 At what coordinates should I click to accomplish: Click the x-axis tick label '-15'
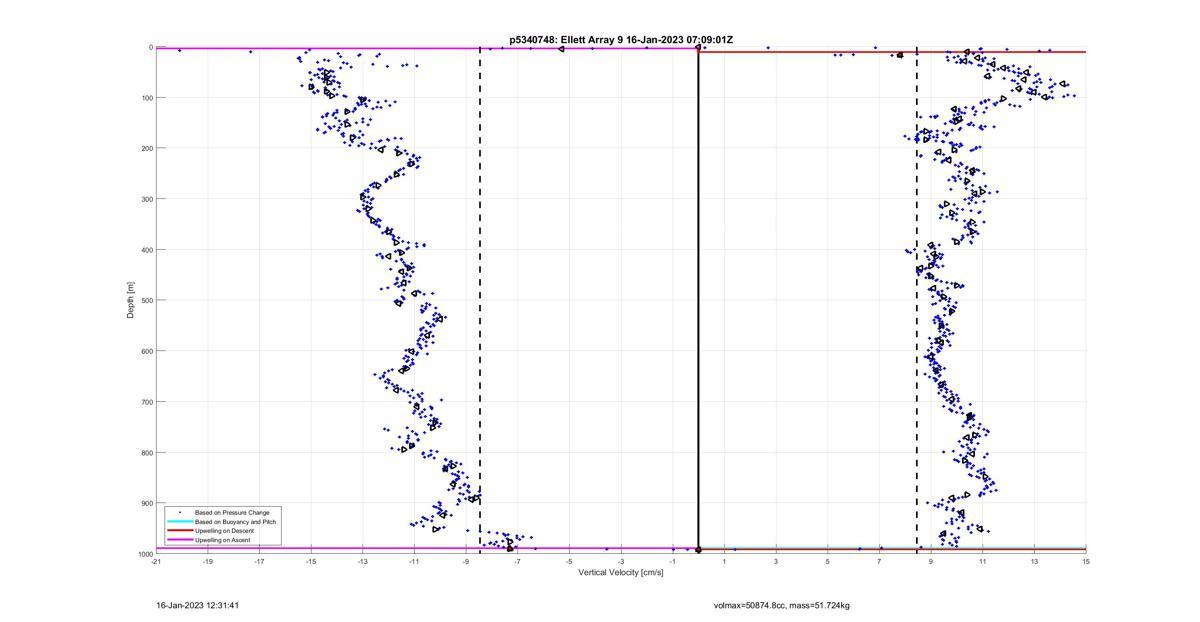click(311, 561)
